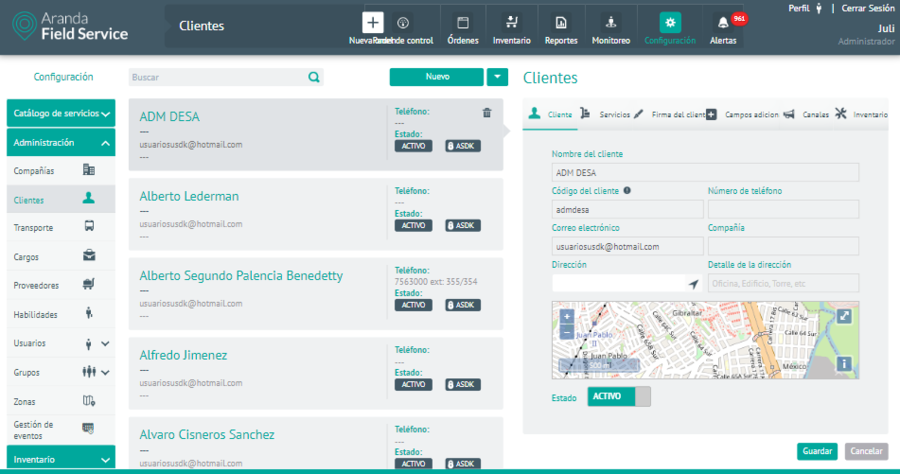Image resolution: width=900 pixels, height=474 pixels.
Task: Zoom in on the map
Action: pos(567,315)
